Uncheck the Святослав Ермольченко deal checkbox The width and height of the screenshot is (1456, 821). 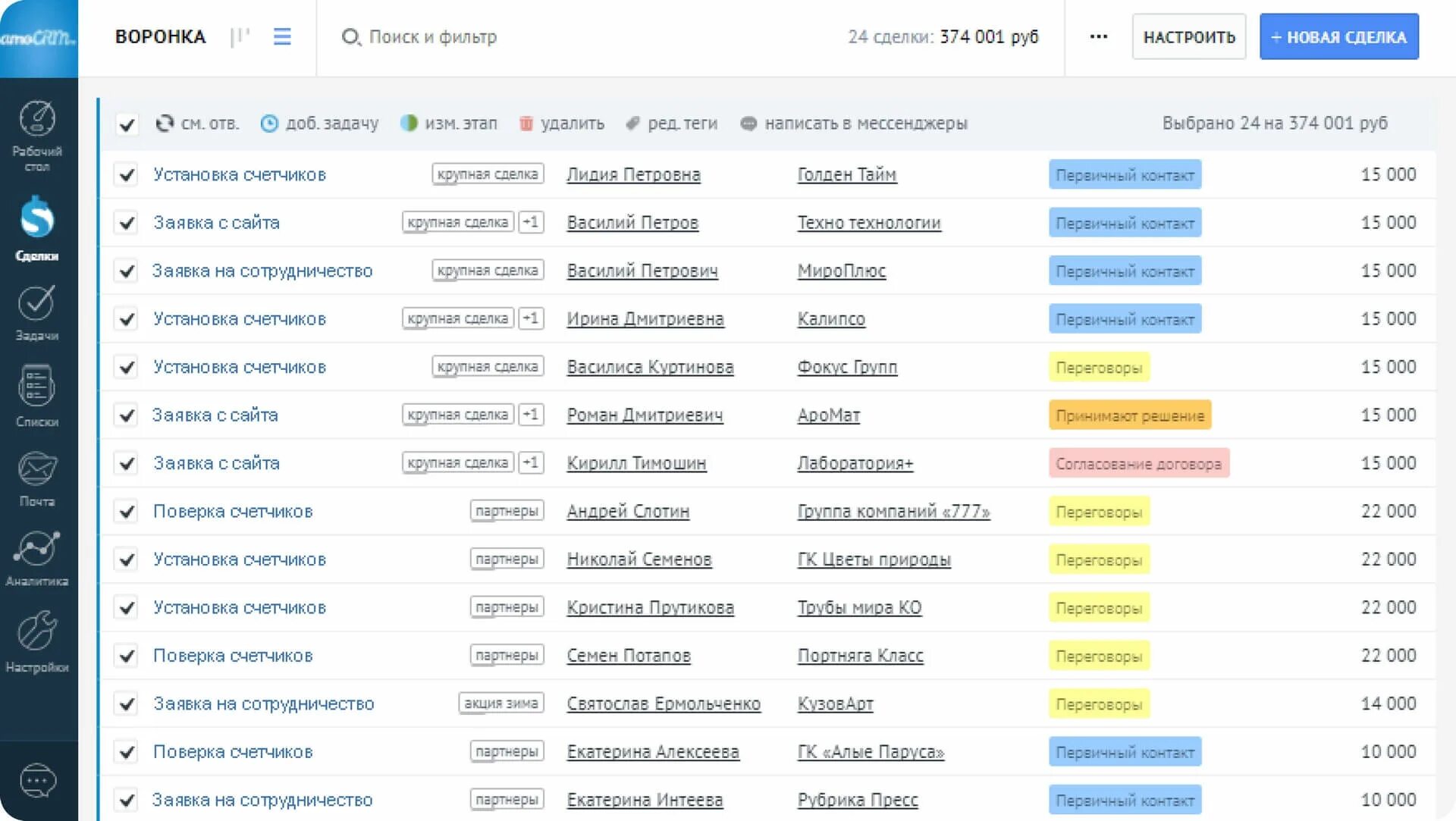(127, 704)
